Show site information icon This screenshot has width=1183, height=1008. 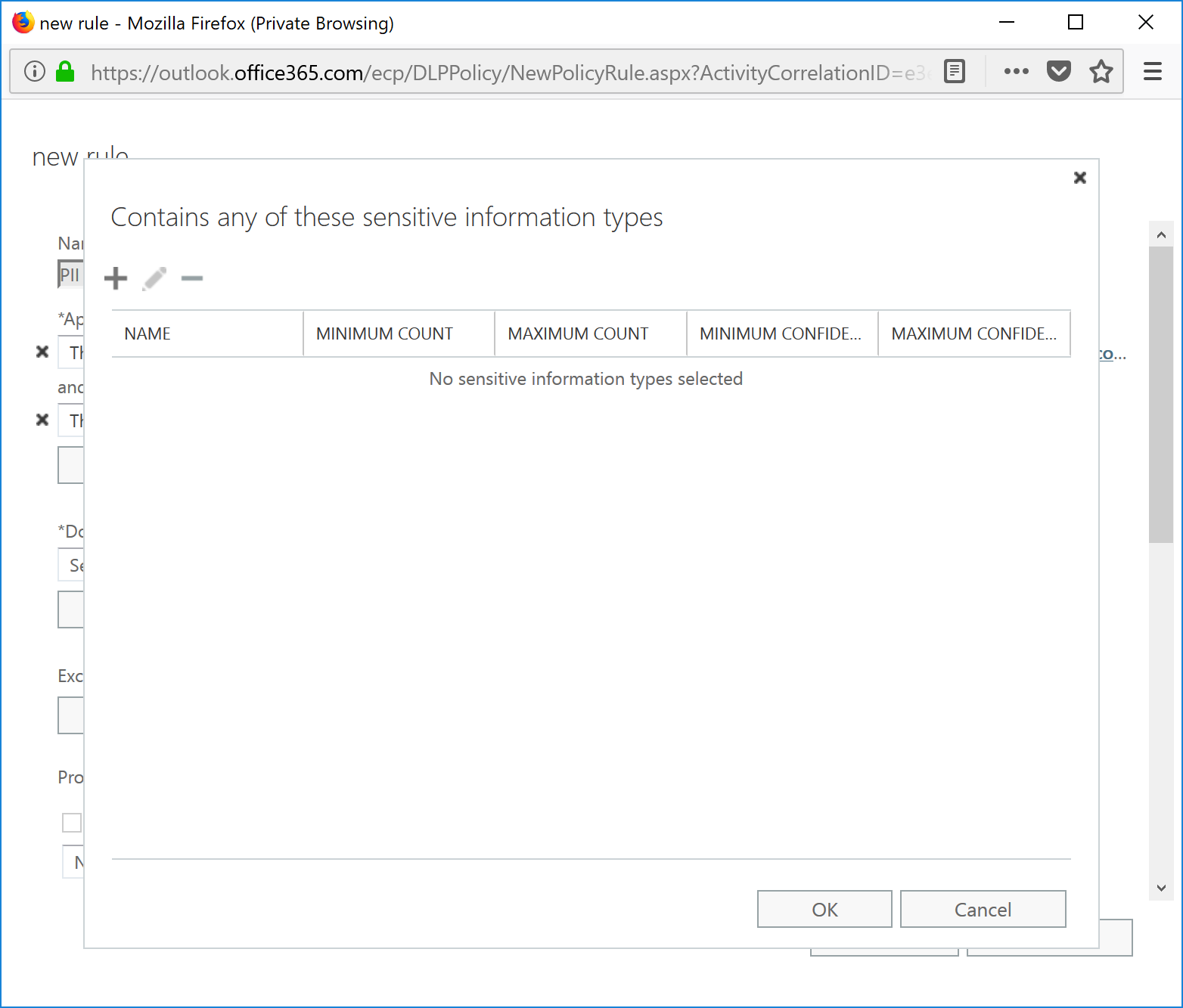pyautogui.click(x=35, y=72)
